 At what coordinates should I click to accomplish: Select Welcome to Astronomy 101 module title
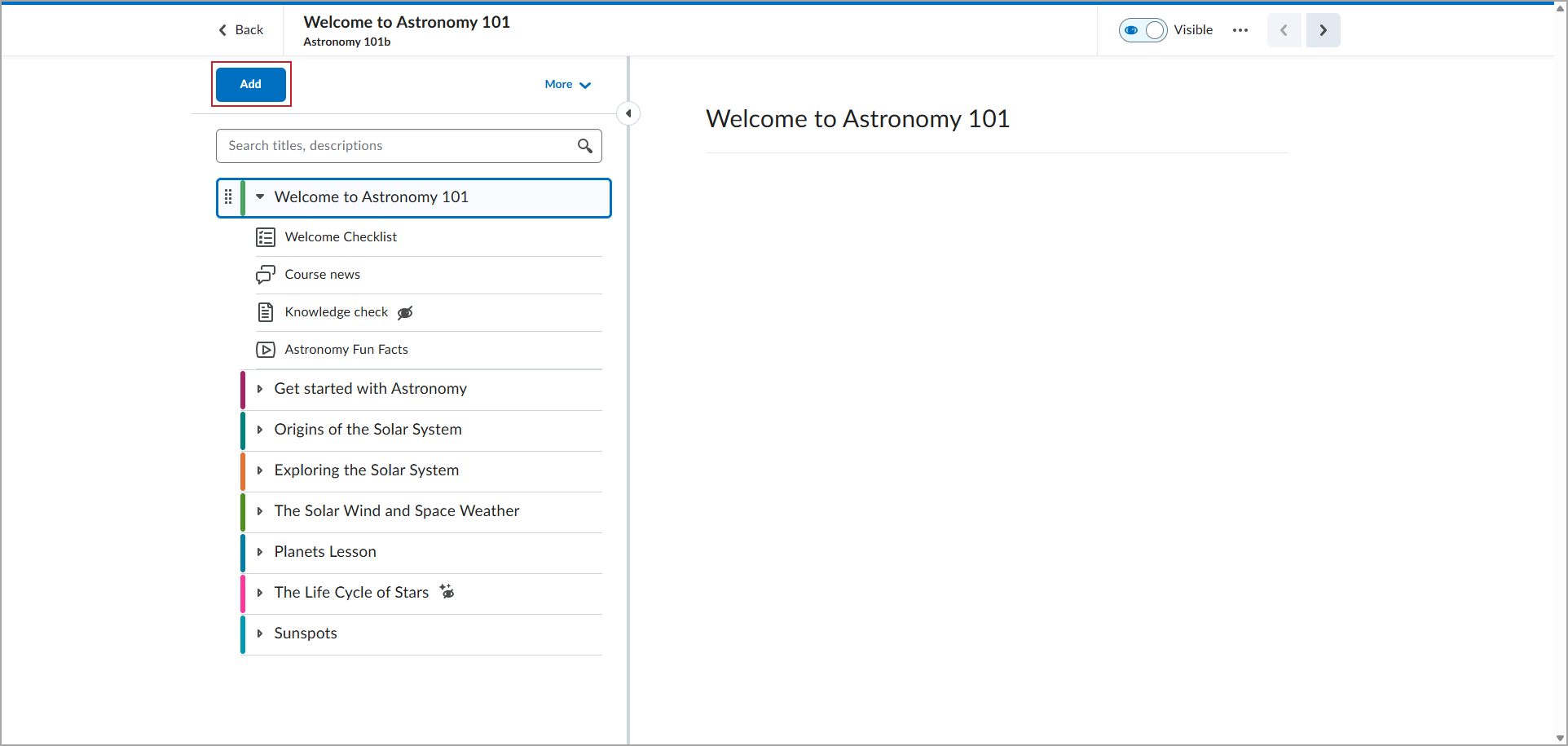point(372,196)
